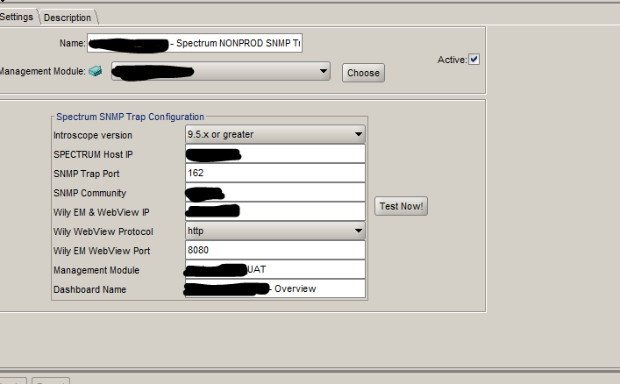Click the SNMP Trap Port label

pyautogui.click(x=86, y=174)
